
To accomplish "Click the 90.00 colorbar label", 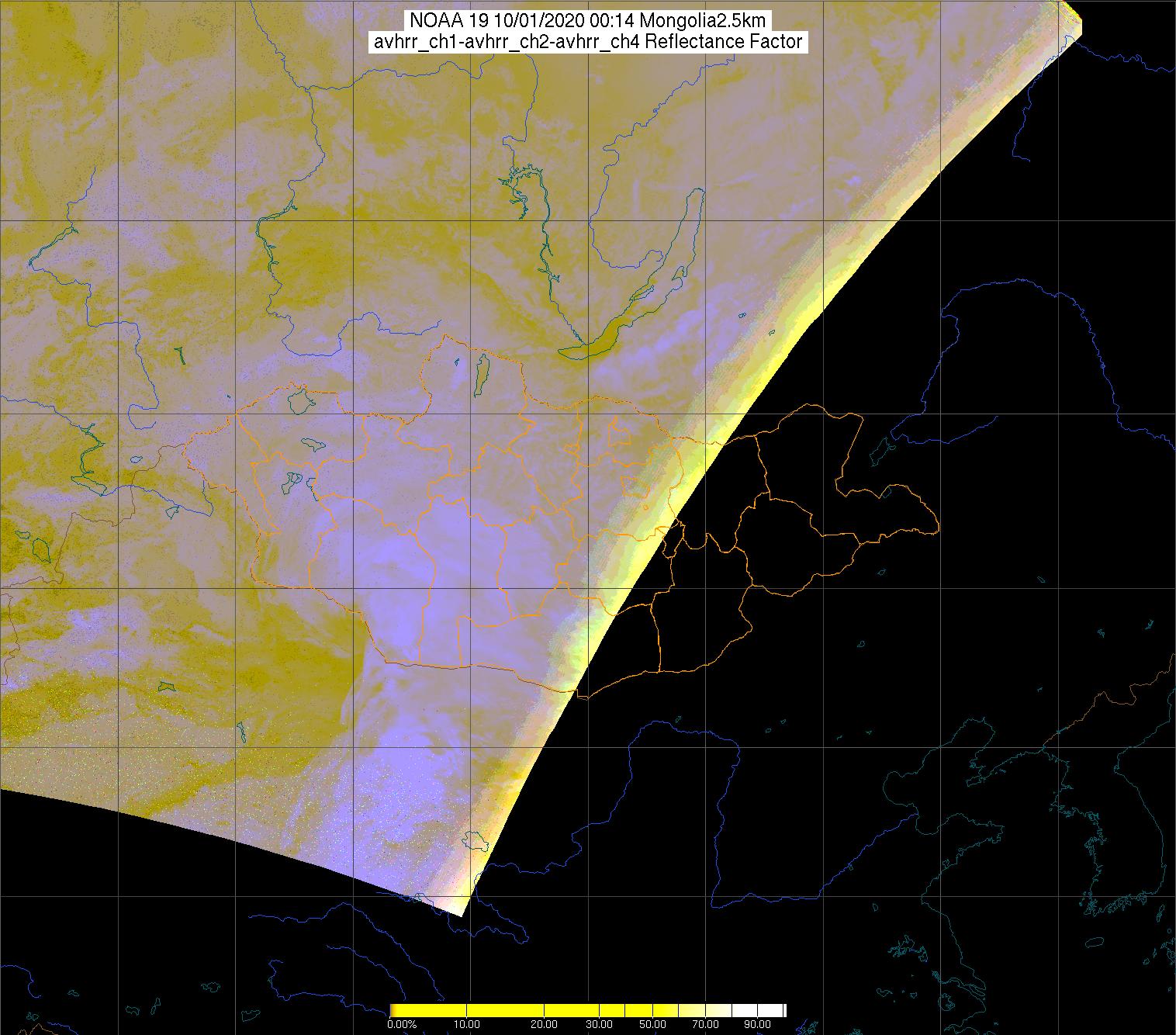I will [757, 1024].
